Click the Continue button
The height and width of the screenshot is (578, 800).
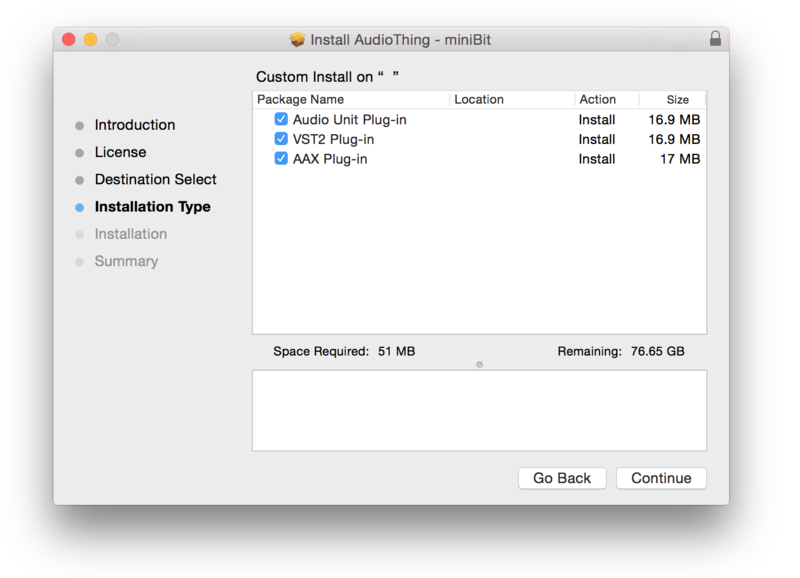tap(661, 478)
